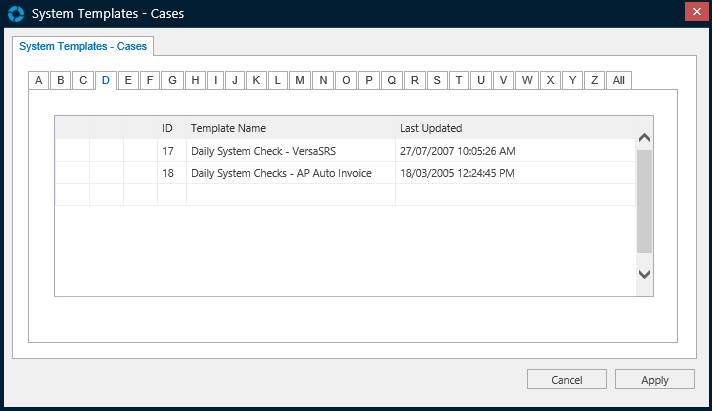Sort by the Last Updated column header
Image resolution: width=712 pixels, height=411 pixels.
pos(431,128)
